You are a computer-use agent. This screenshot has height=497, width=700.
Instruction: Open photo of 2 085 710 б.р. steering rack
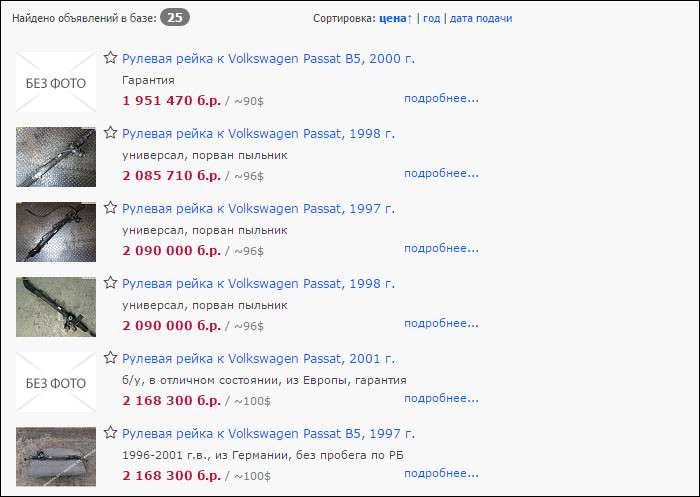pyautogui.click(x=56, y=157)
